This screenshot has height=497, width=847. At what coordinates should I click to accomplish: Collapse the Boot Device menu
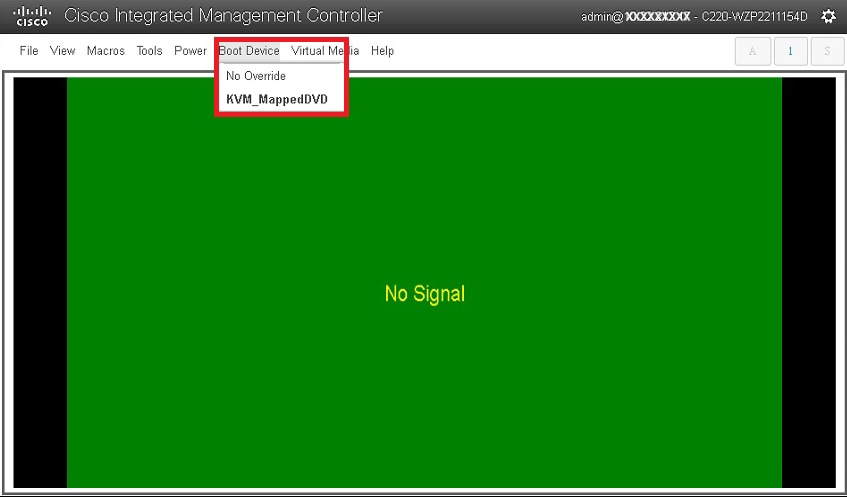[249, 51]
